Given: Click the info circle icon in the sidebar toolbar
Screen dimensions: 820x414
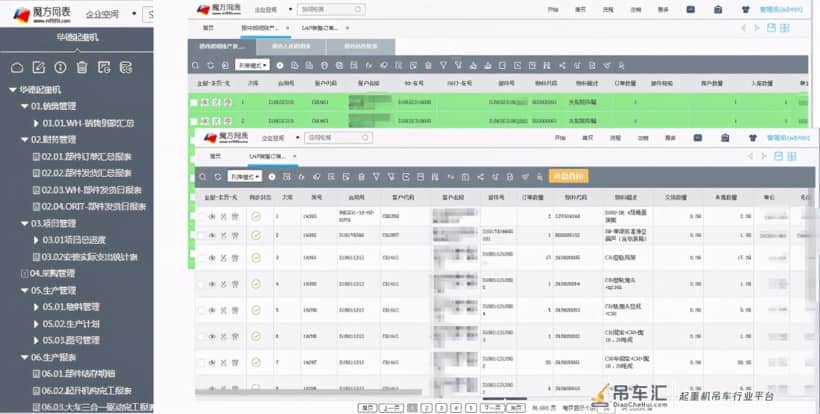Looking at the screenshot, I should [x=61, y=67].
